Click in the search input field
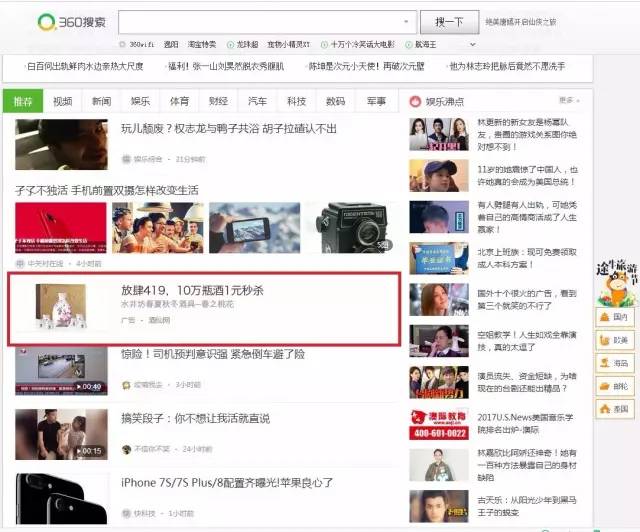Image resolution: width=640 pixels, height=532 pixels. tap(260, 22)
